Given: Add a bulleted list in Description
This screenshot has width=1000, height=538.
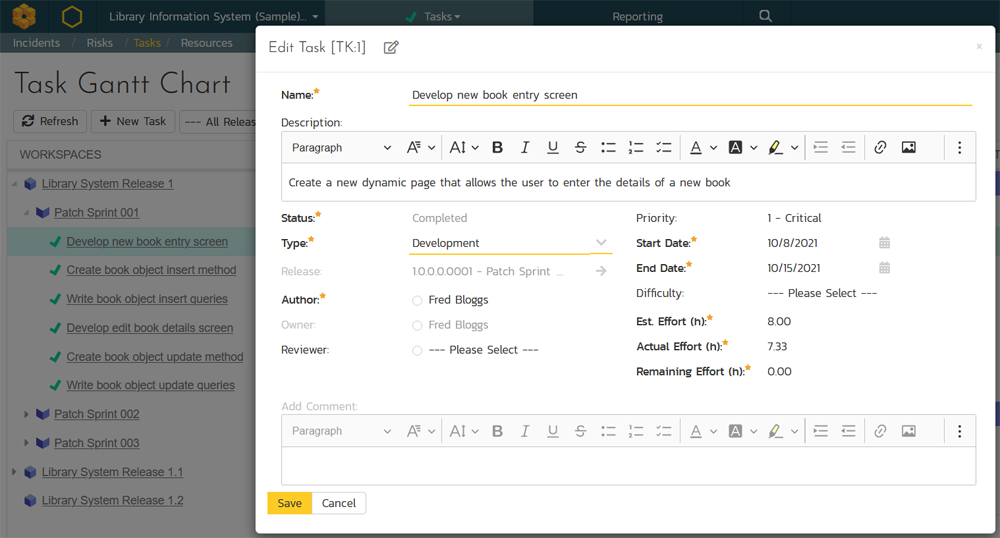Looking at the screenshot, I should tap(608, 148).
